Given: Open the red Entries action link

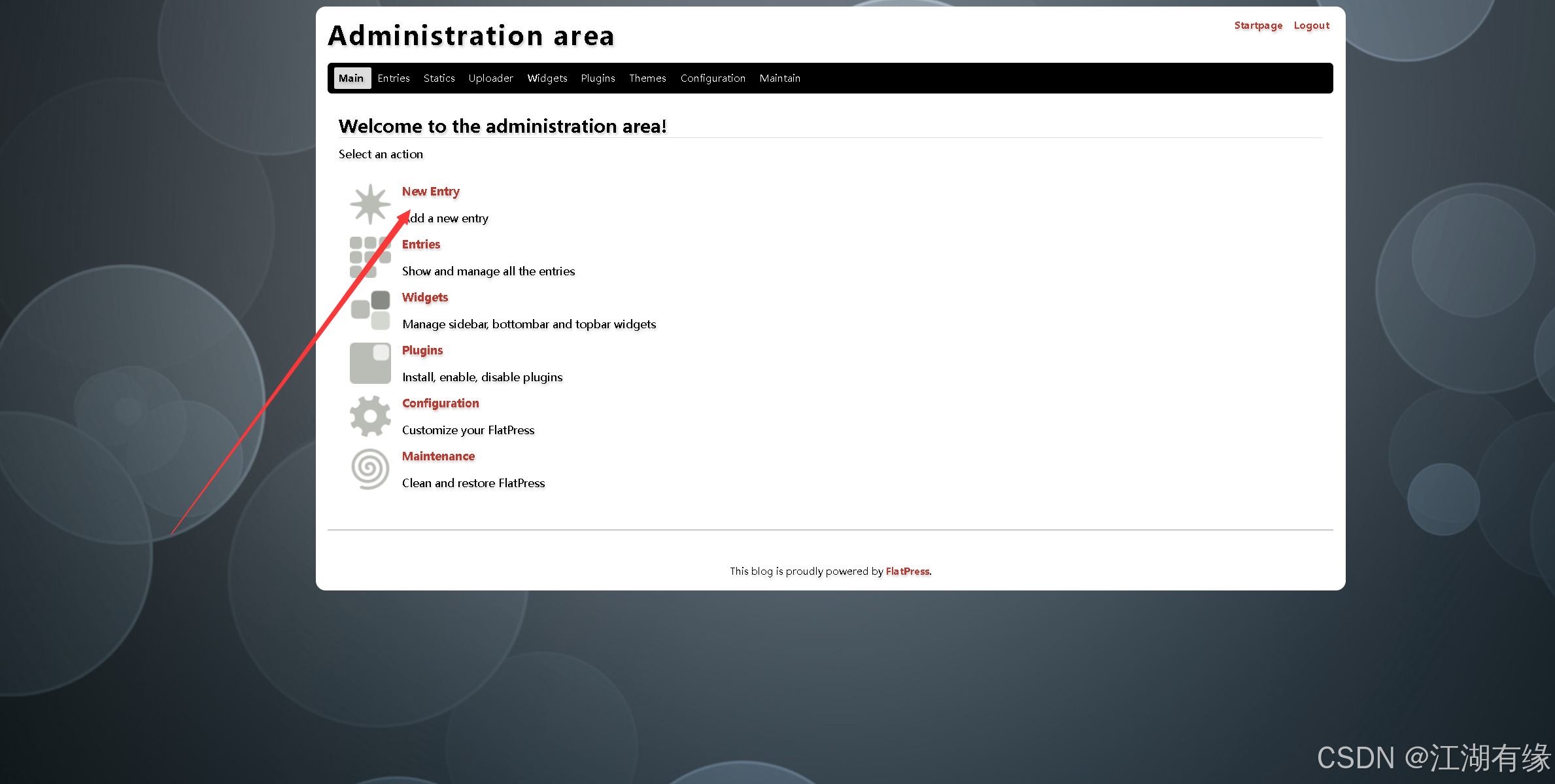Looking at the screenshot, I should click(420, 245).
